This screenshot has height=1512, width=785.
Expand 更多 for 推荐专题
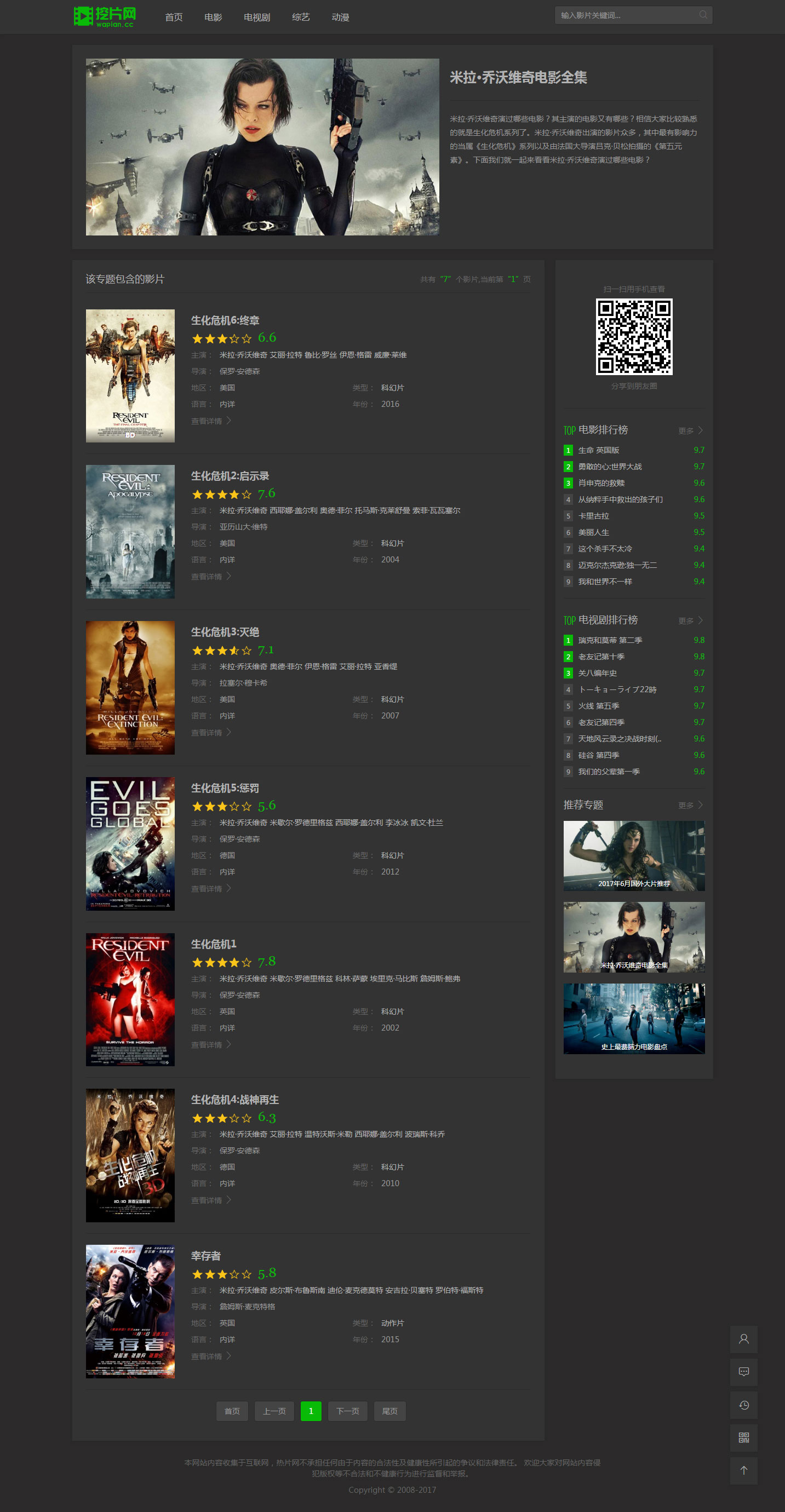pos(690,806)
